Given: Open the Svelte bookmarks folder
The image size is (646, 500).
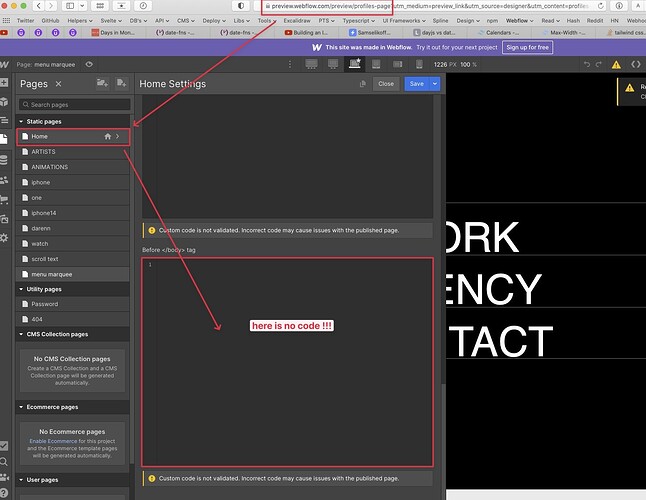Looking at the screenshot, I should (x=111, y=21).
